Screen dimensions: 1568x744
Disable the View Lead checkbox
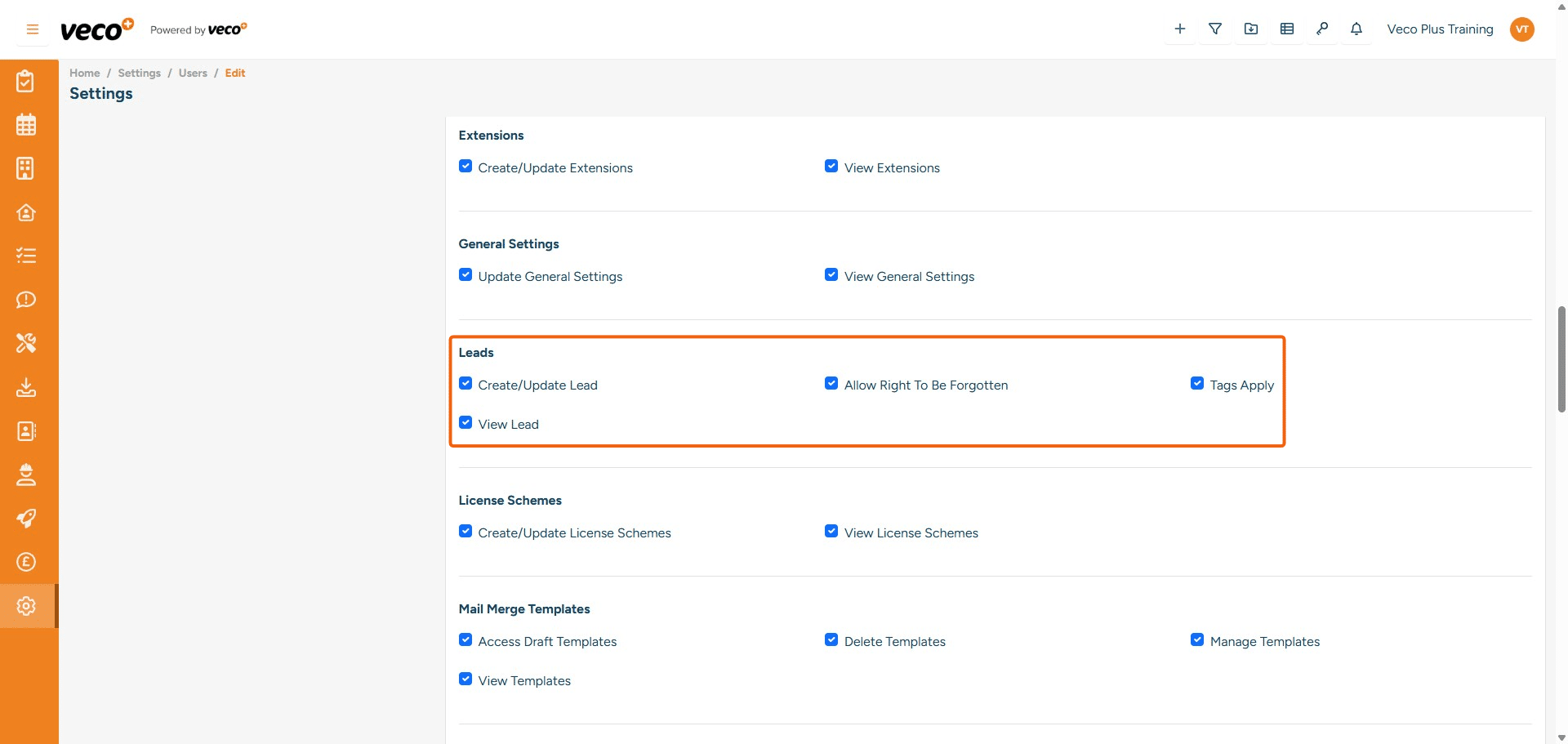[465, 421]
